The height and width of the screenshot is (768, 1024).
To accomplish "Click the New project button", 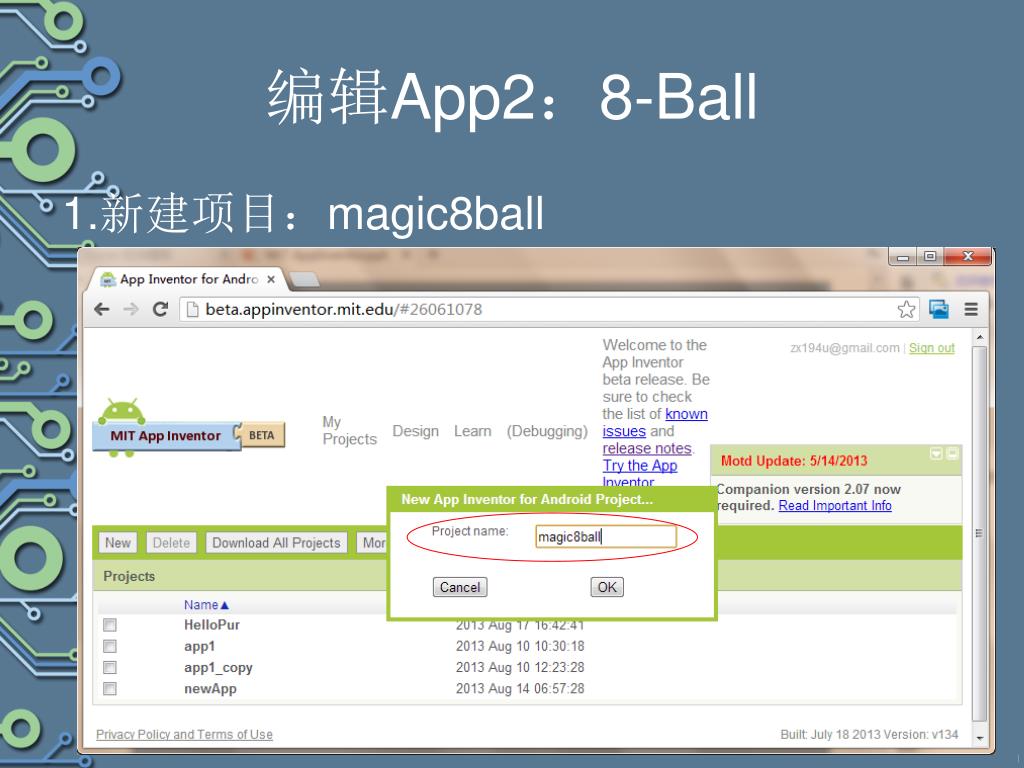I will (118, 543).
